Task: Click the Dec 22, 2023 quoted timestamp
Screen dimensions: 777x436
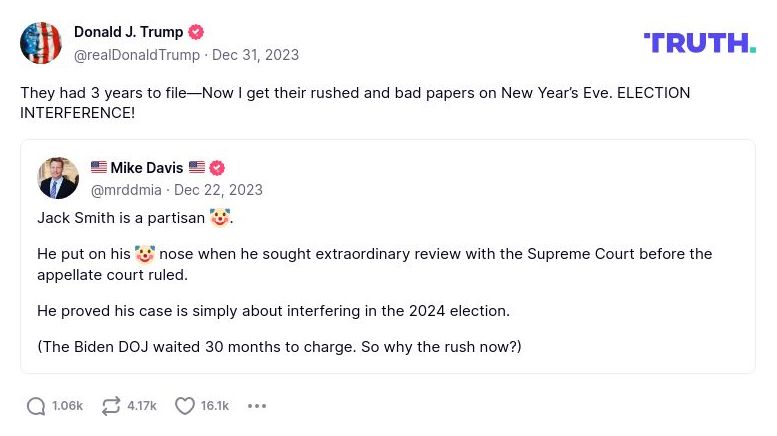Action: pos(218,190)
